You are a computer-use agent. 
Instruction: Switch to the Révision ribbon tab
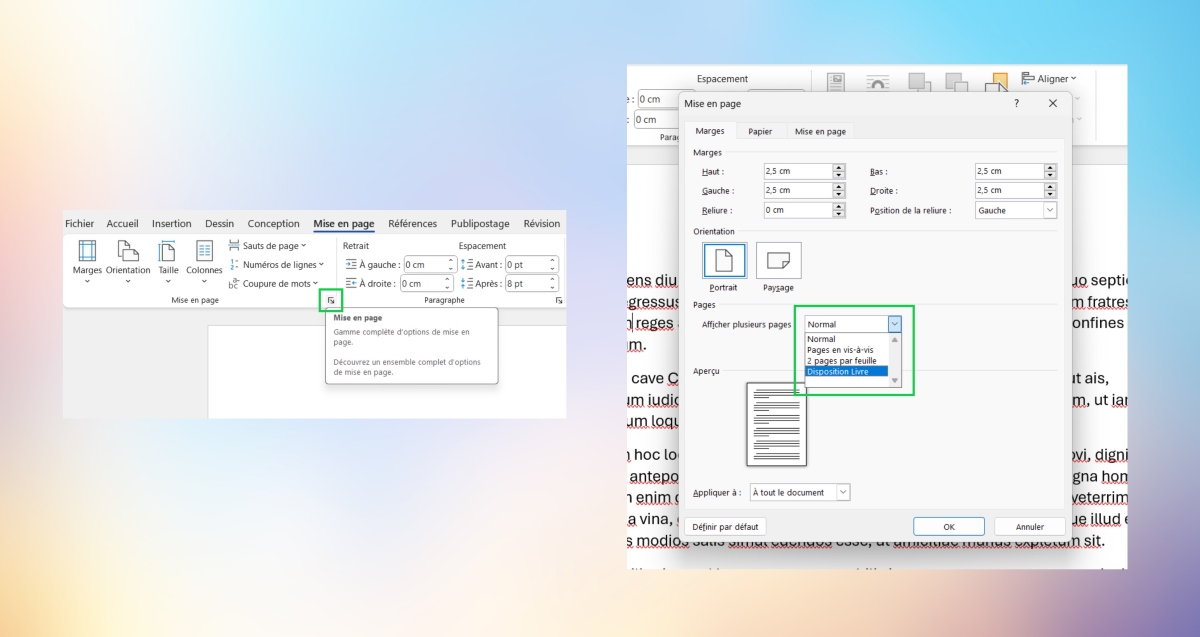(542, 224)
